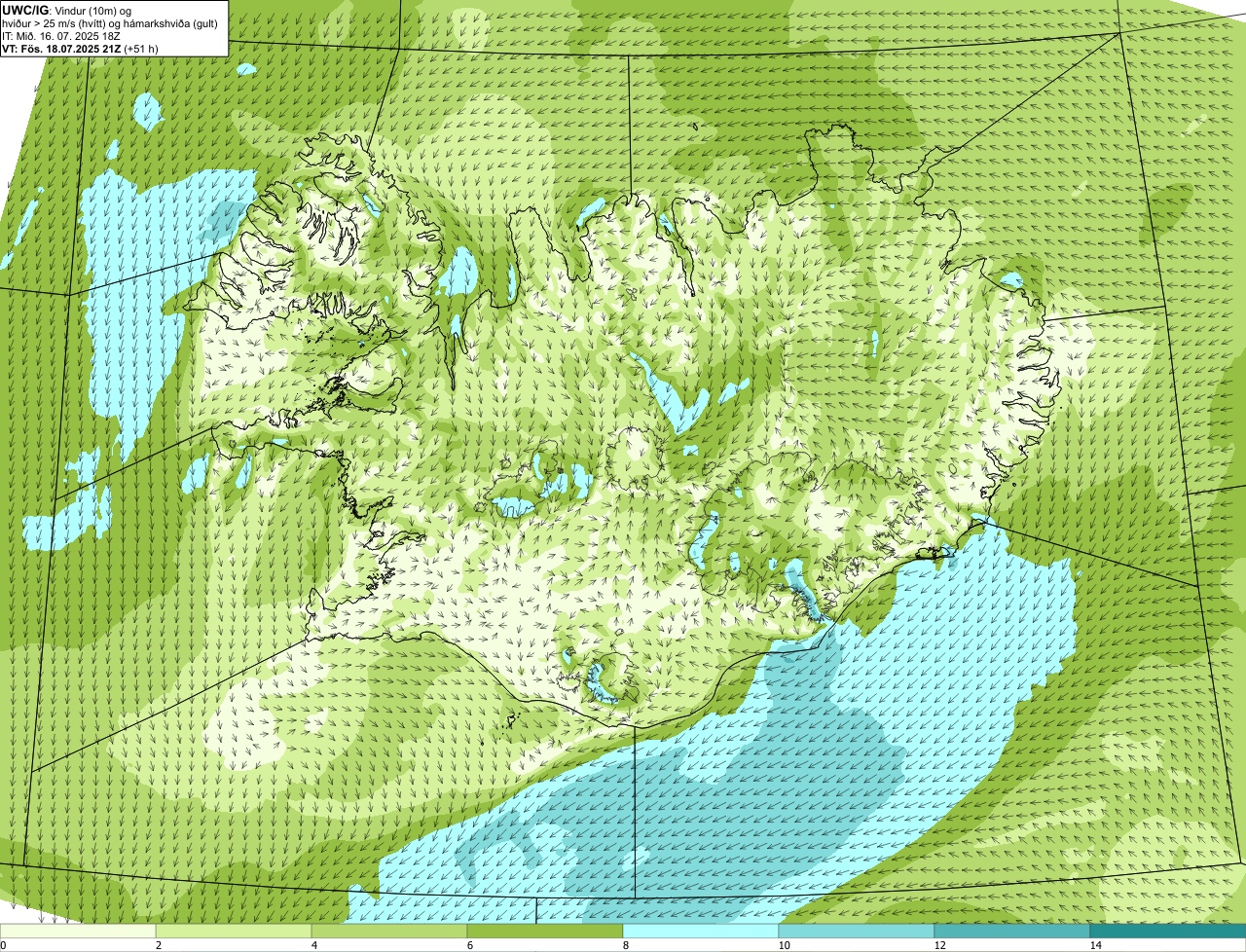Click the 0–2 m/s palest color bar segment
This screenshot has height=952, width=1246.
click(x=78, y=931)
